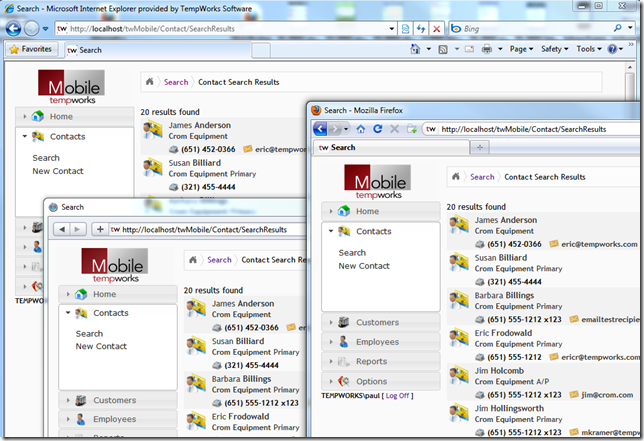The image size is (644, 441).
Task: Click home breadcrumb icon in Firefox page
Action: (x=456, y=177)
